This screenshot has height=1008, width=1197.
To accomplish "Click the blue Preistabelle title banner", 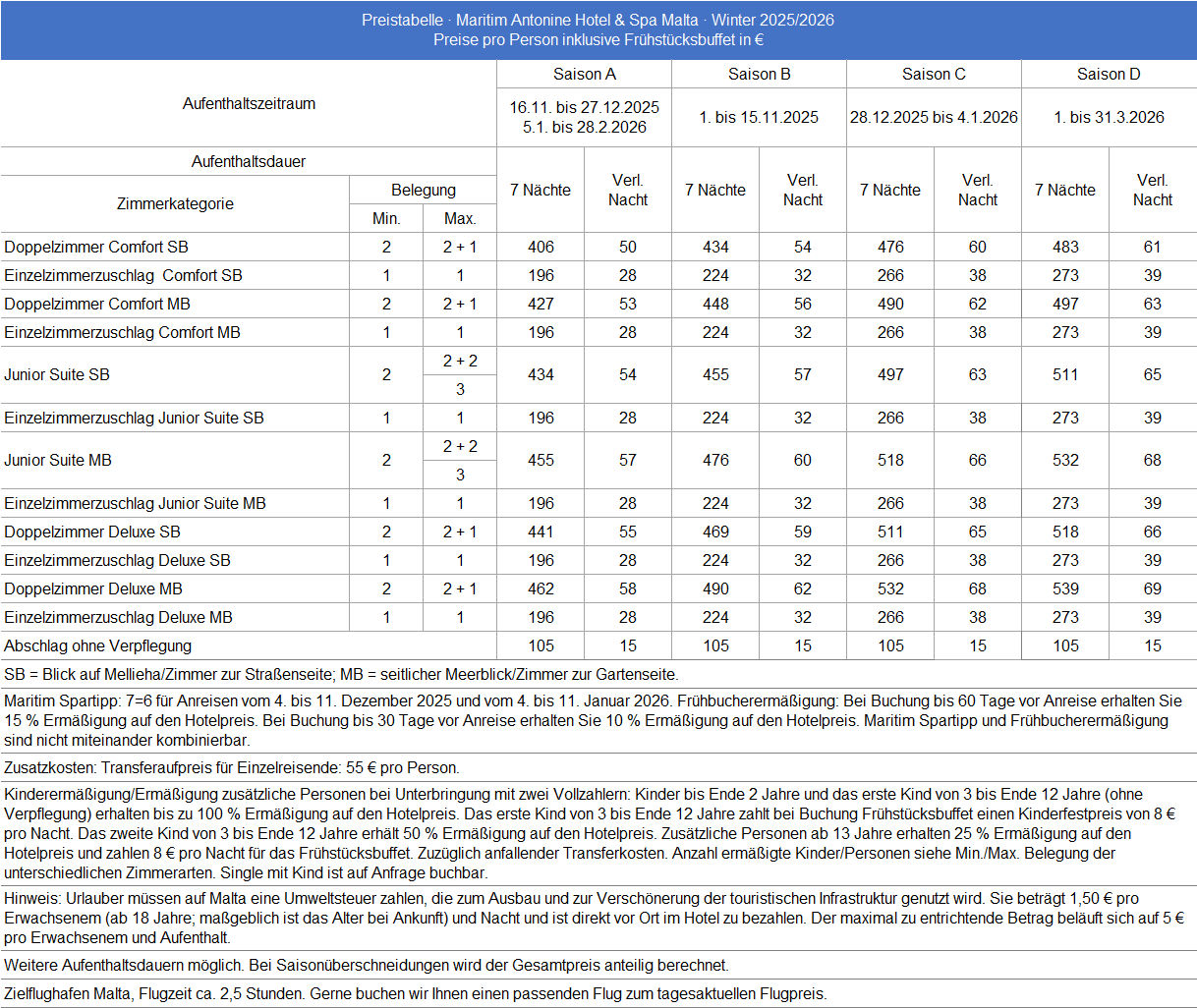I will point(598,29).
